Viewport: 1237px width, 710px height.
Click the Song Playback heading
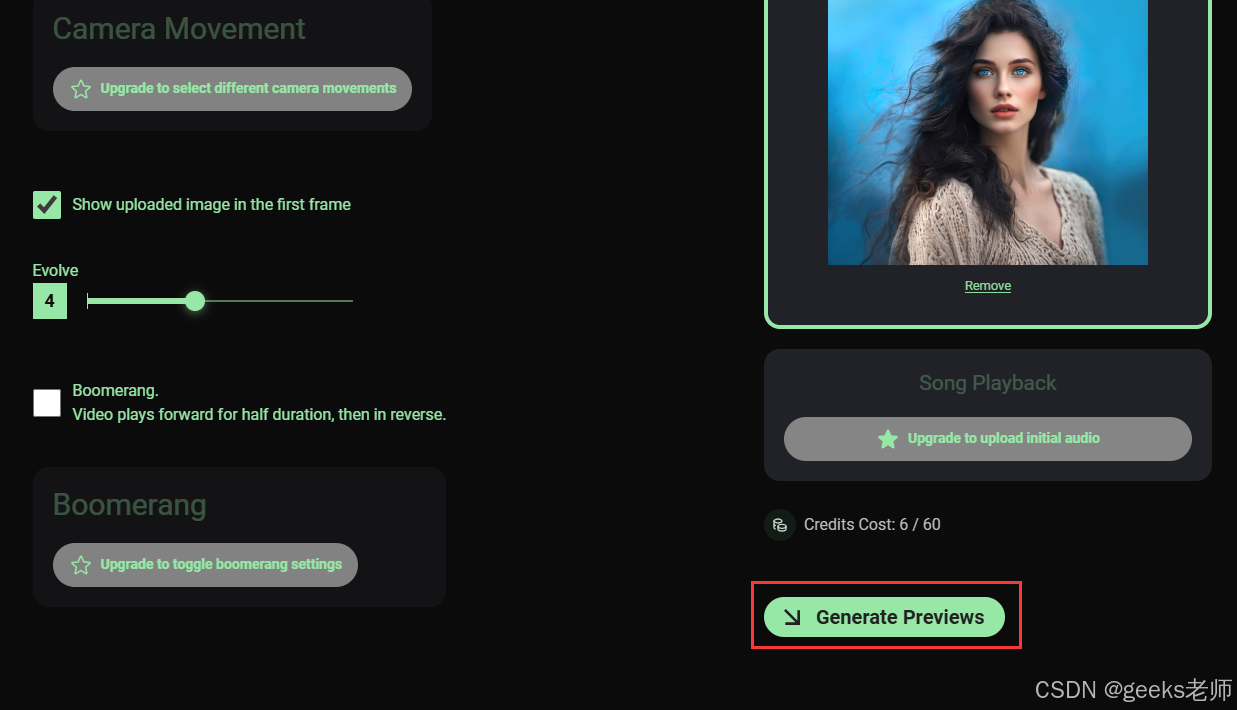click(x=988, y=383)
